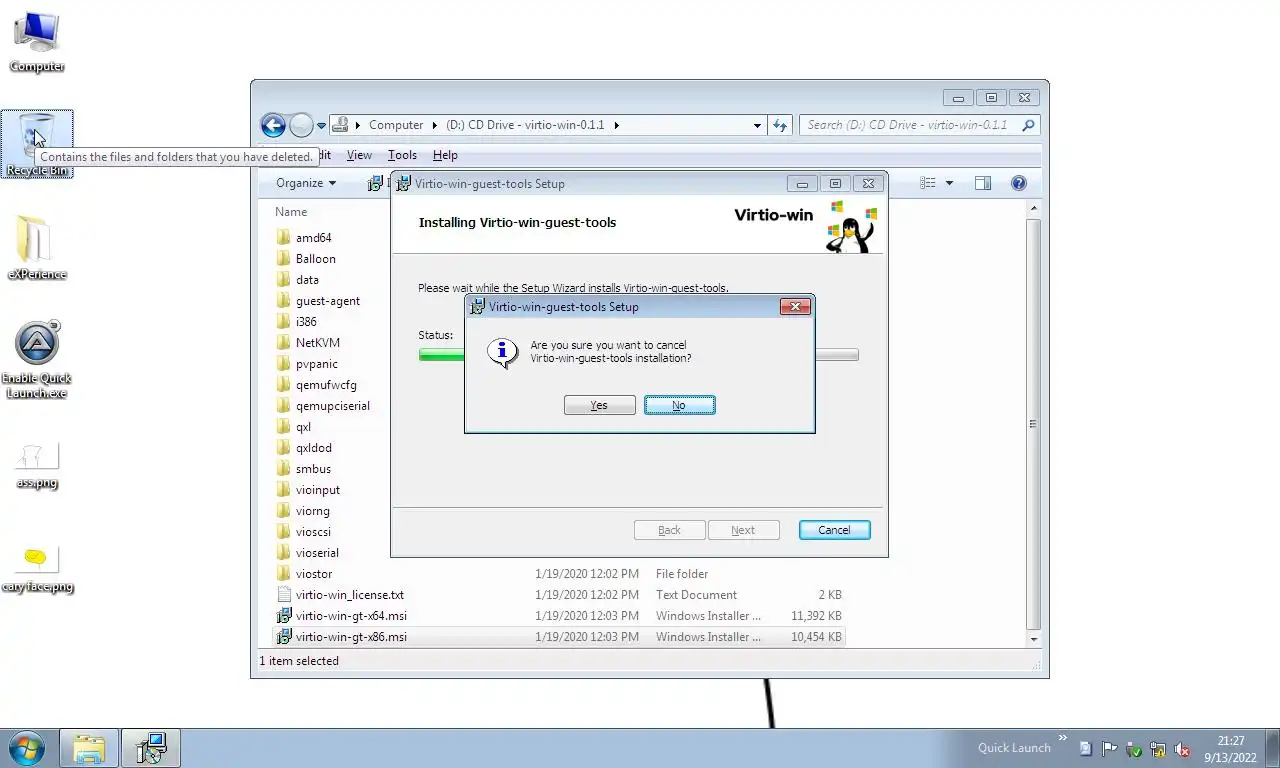
Task: Switch to the installer taskbar button
Action: tap(151, 748)
